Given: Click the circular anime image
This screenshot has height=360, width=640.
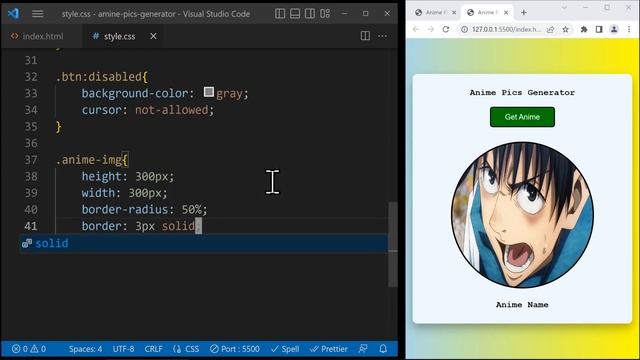Looking at the screenshot, I should [x=522, y=215].
